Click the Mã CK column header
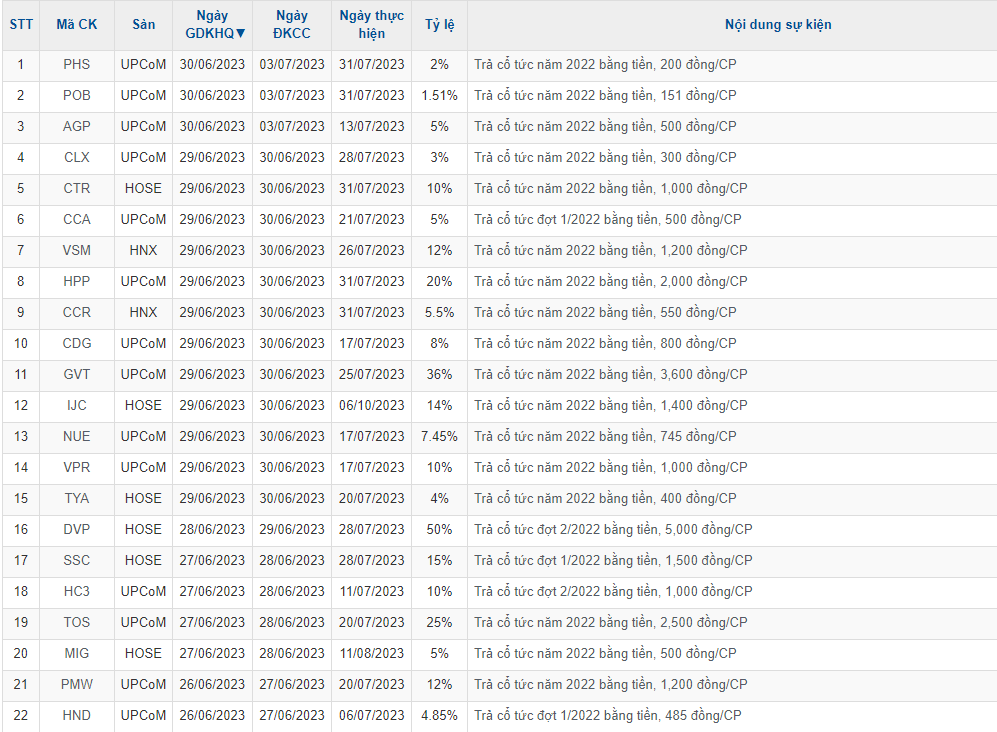 (x=76, y=25)
